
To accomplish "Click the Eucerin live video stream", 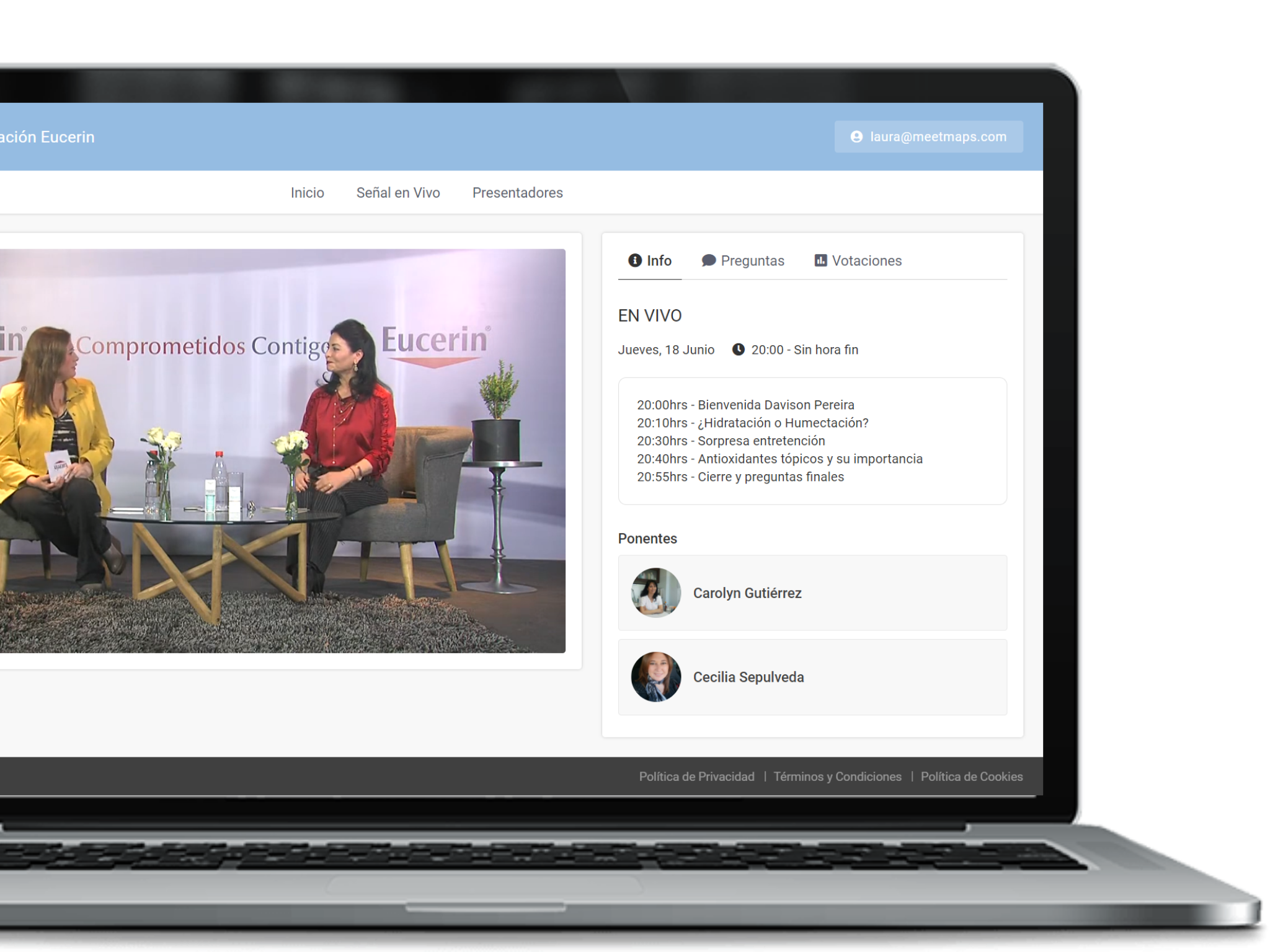I will click(x=282, y=451).
